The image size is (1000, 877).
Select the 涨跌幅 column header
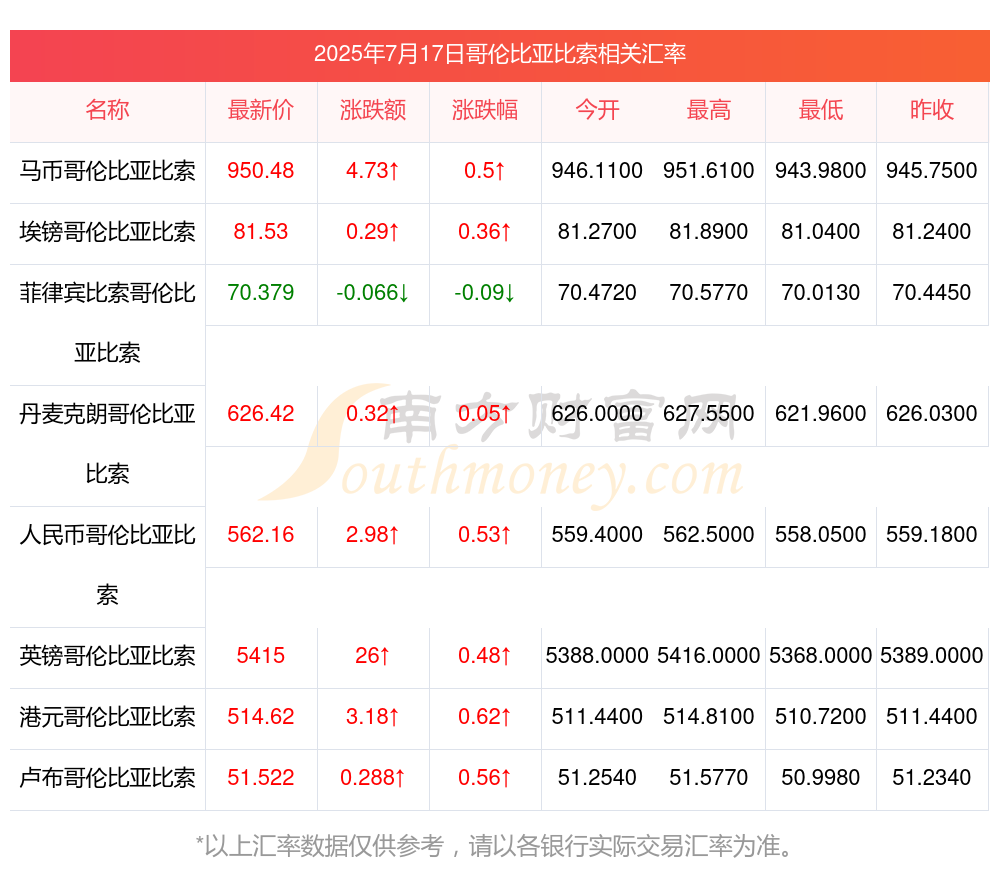(485, 110)
